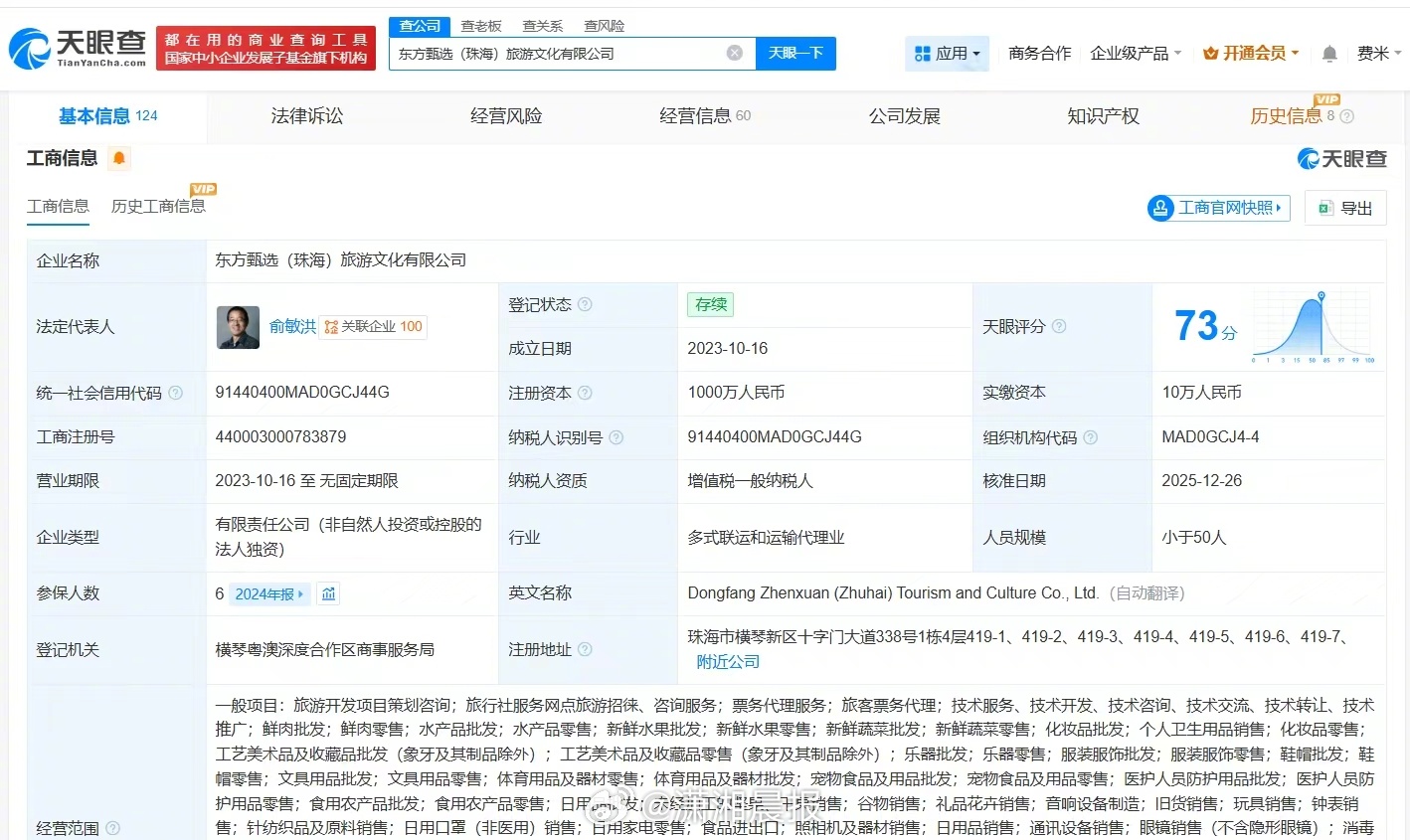Click the orange alert bell beside 工商信息
This screenshot has height=840, width=1410.
click(x=119, y=158)
